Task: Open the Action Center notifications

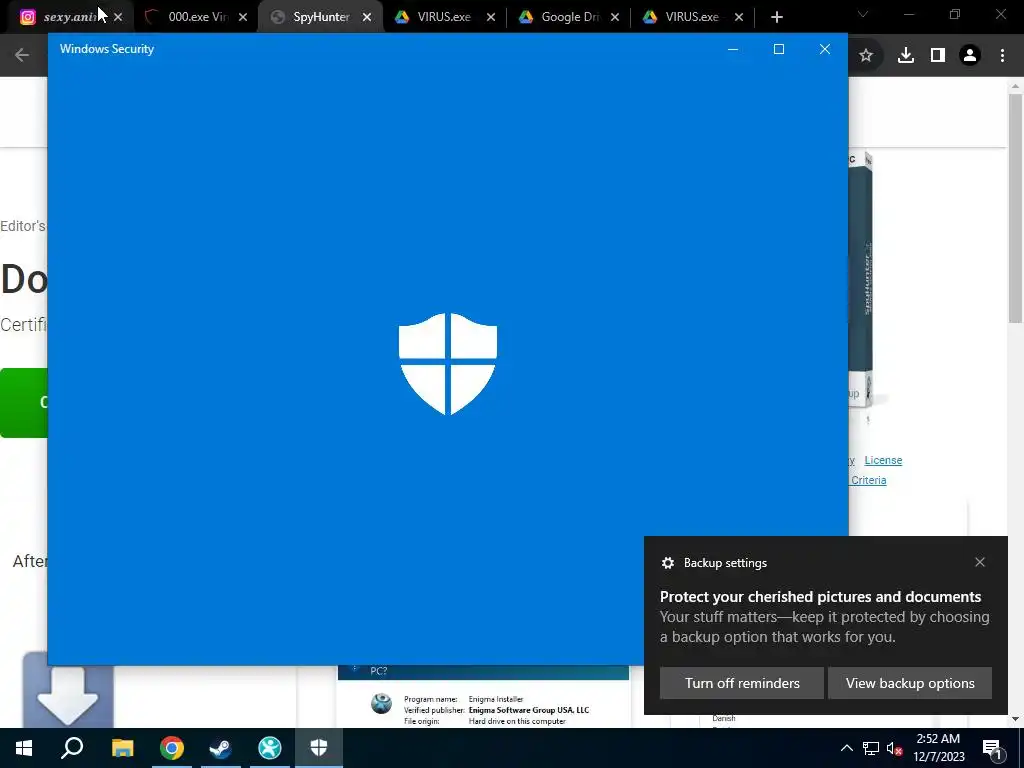Action: 992,748
